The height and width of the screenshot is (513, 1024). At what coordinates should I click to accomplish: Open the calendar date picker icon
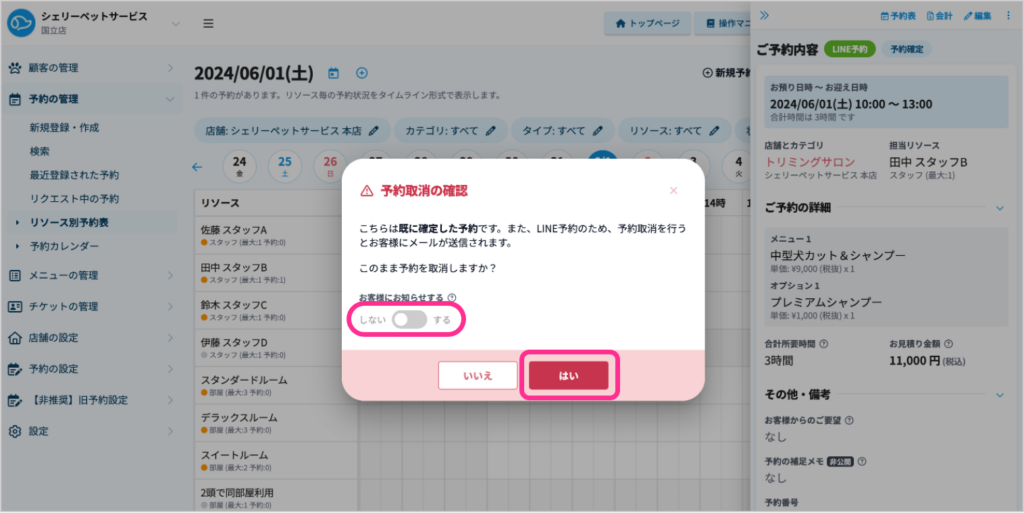(x=334, y=73)
